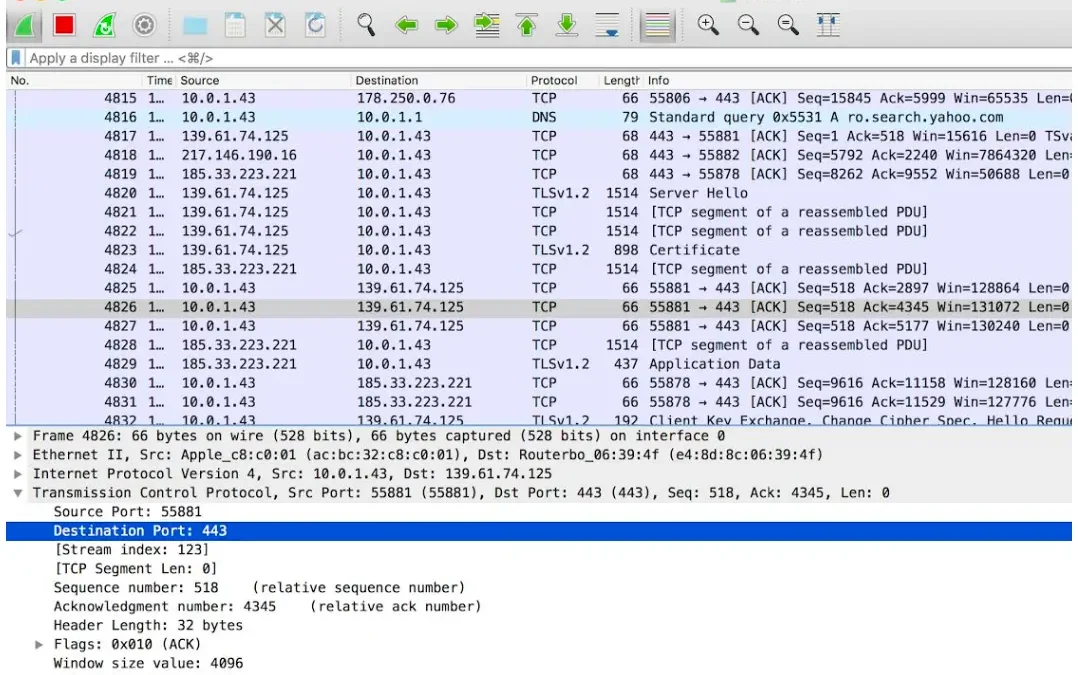Sort packets by Protocol column header
The image size is (1078, 675).
point(554,80)
